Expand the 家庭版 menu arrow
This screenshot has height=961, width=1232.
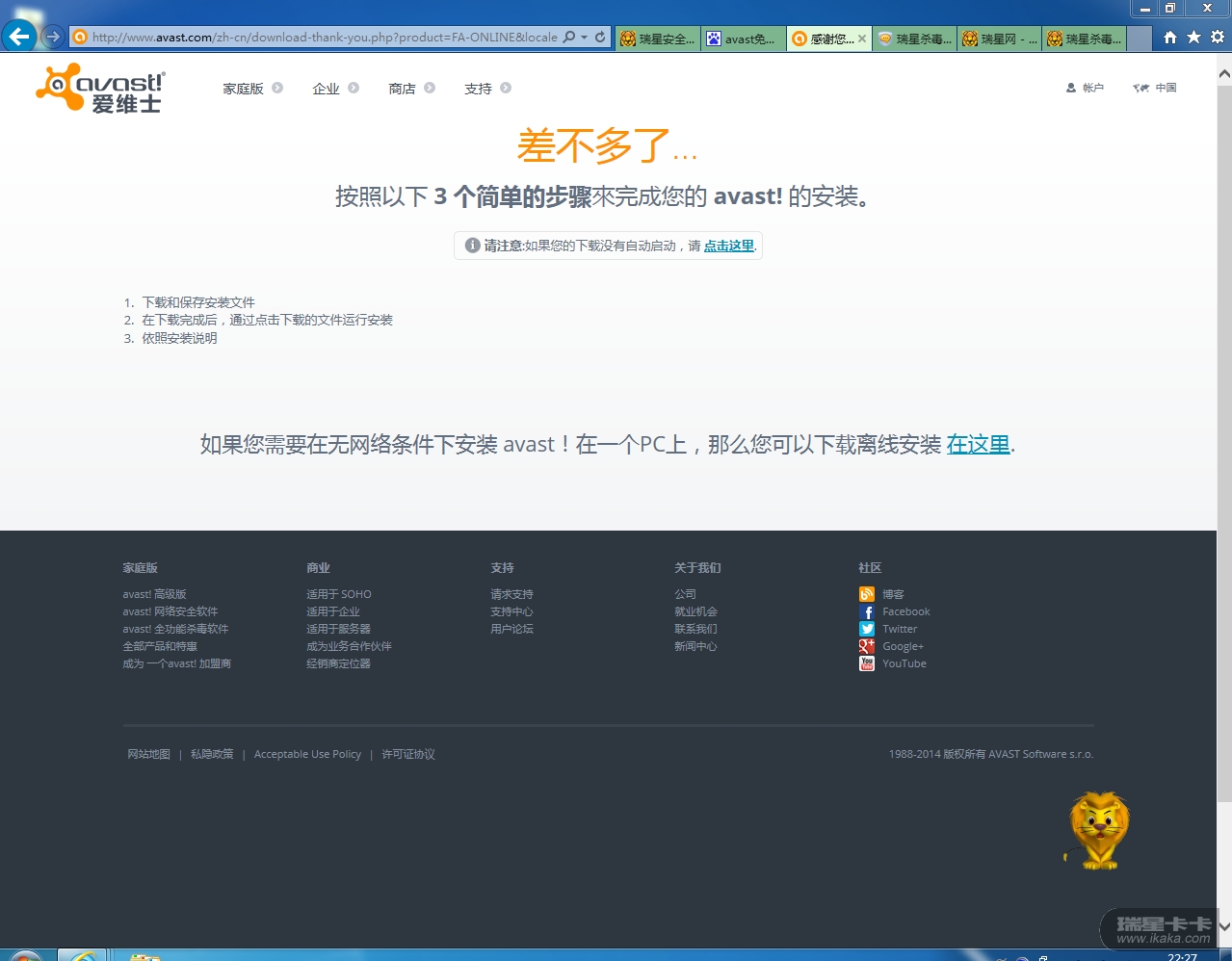tap(277, 88)
